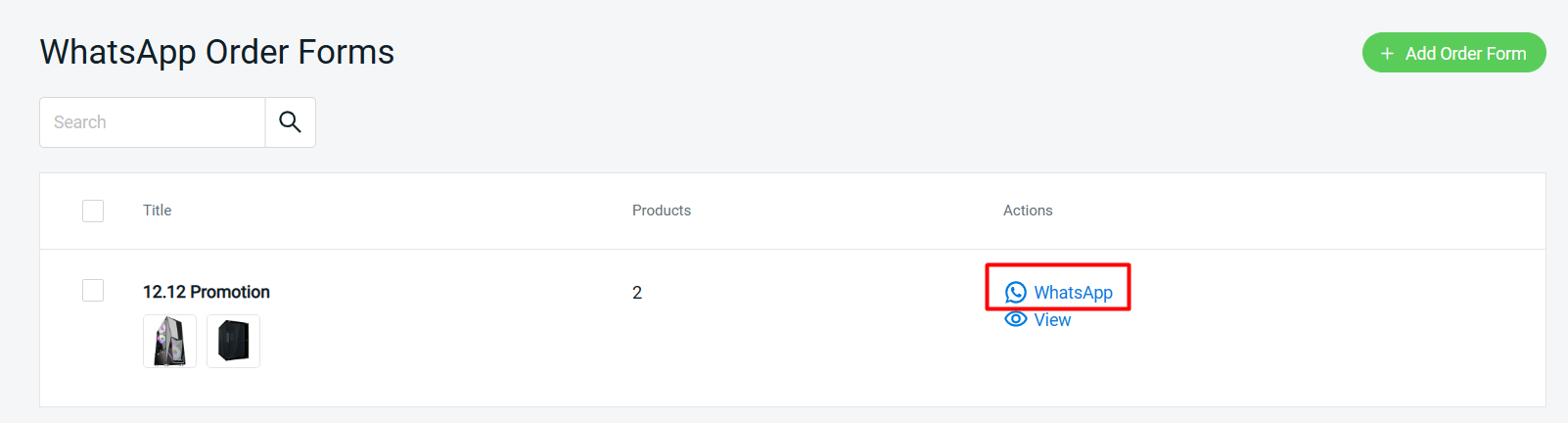
Task: Check the 12.12 Promotion row checkbox
Action: tap(93, 291)
